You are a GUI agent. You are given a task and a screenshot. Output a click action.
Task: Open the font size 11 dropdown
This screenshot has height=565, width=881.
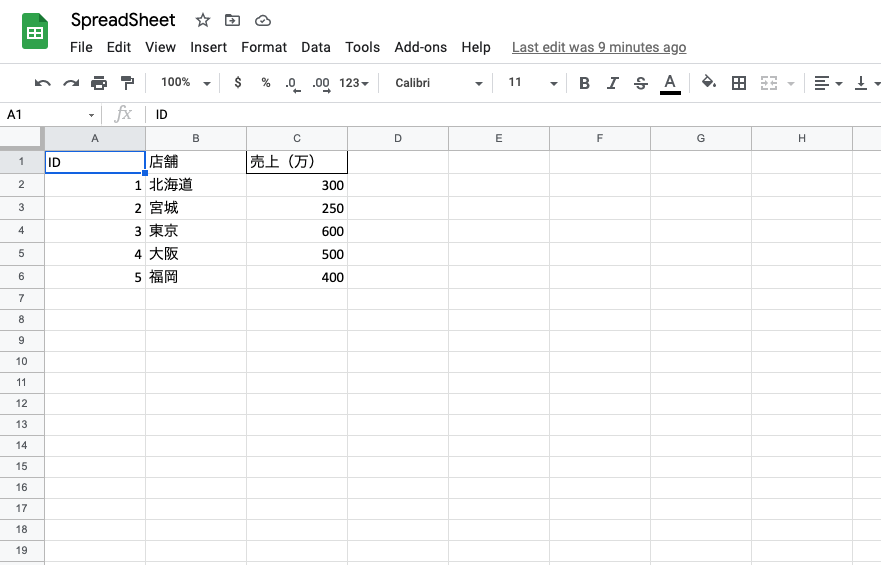tap(533, 83)
